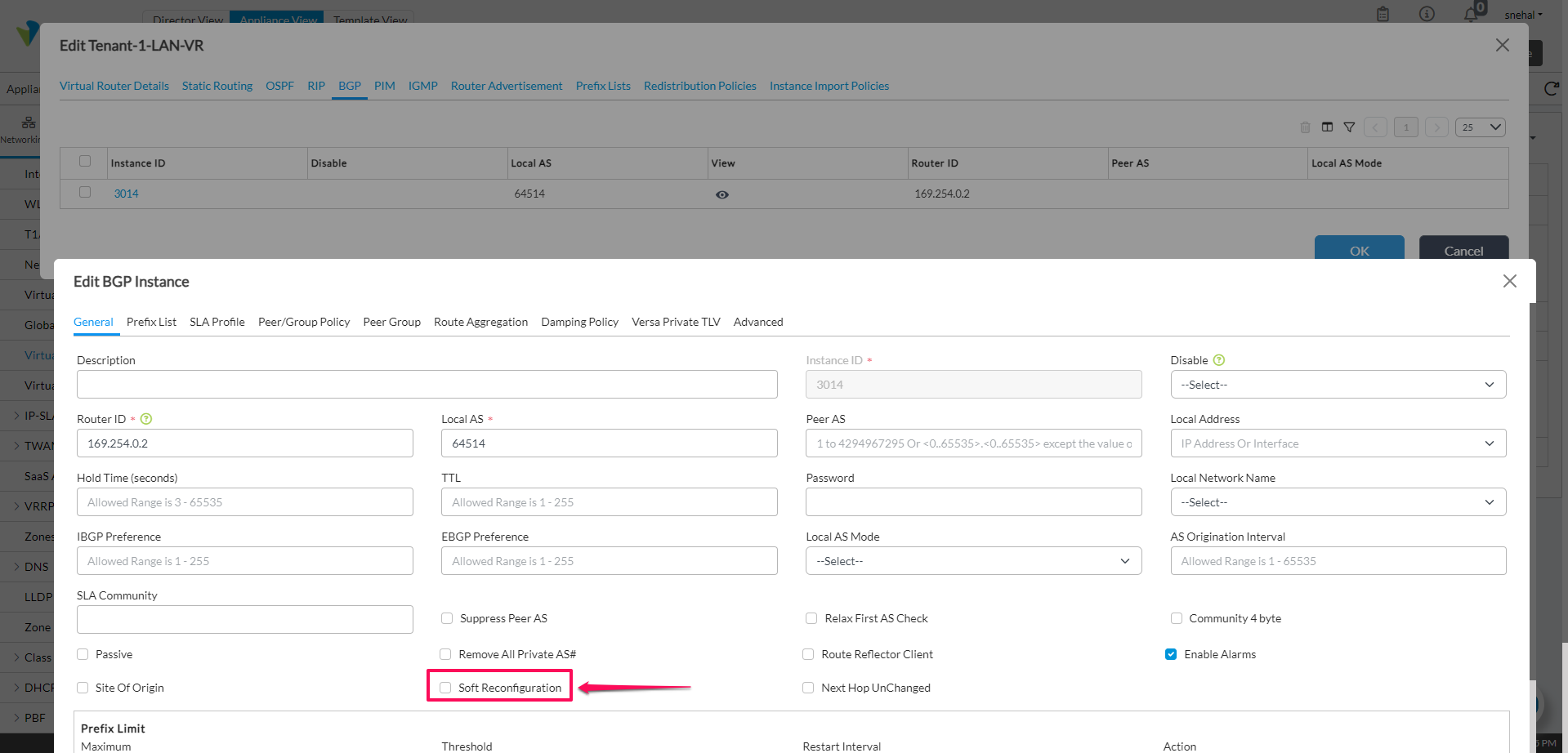Open the Peer Group tab
The width and height of the screenshot is (1568, 753).
pyautogui.click(x=391, y=322)
